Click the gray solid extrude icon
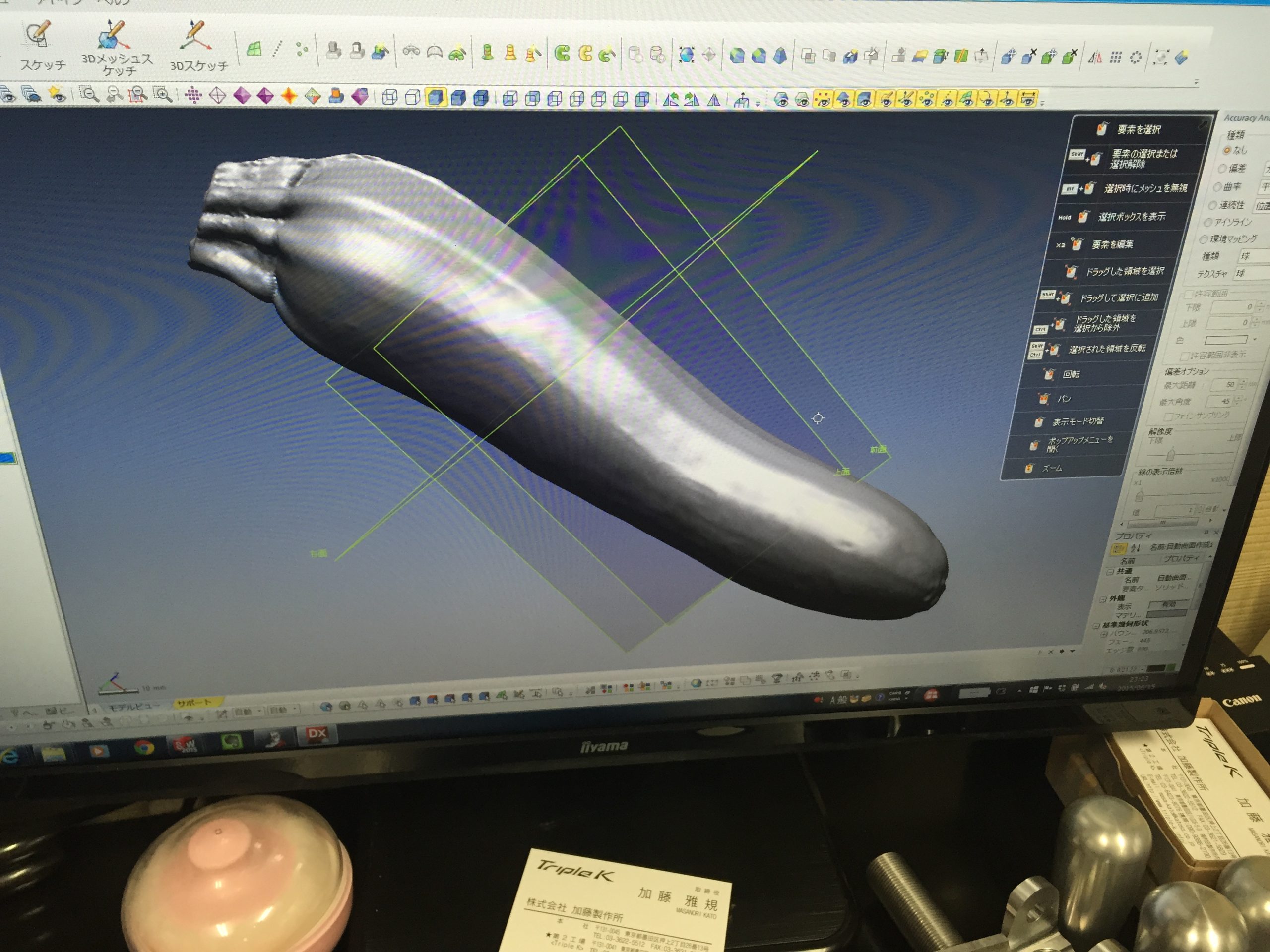The image size is (1270, 952). click(333, 51)
